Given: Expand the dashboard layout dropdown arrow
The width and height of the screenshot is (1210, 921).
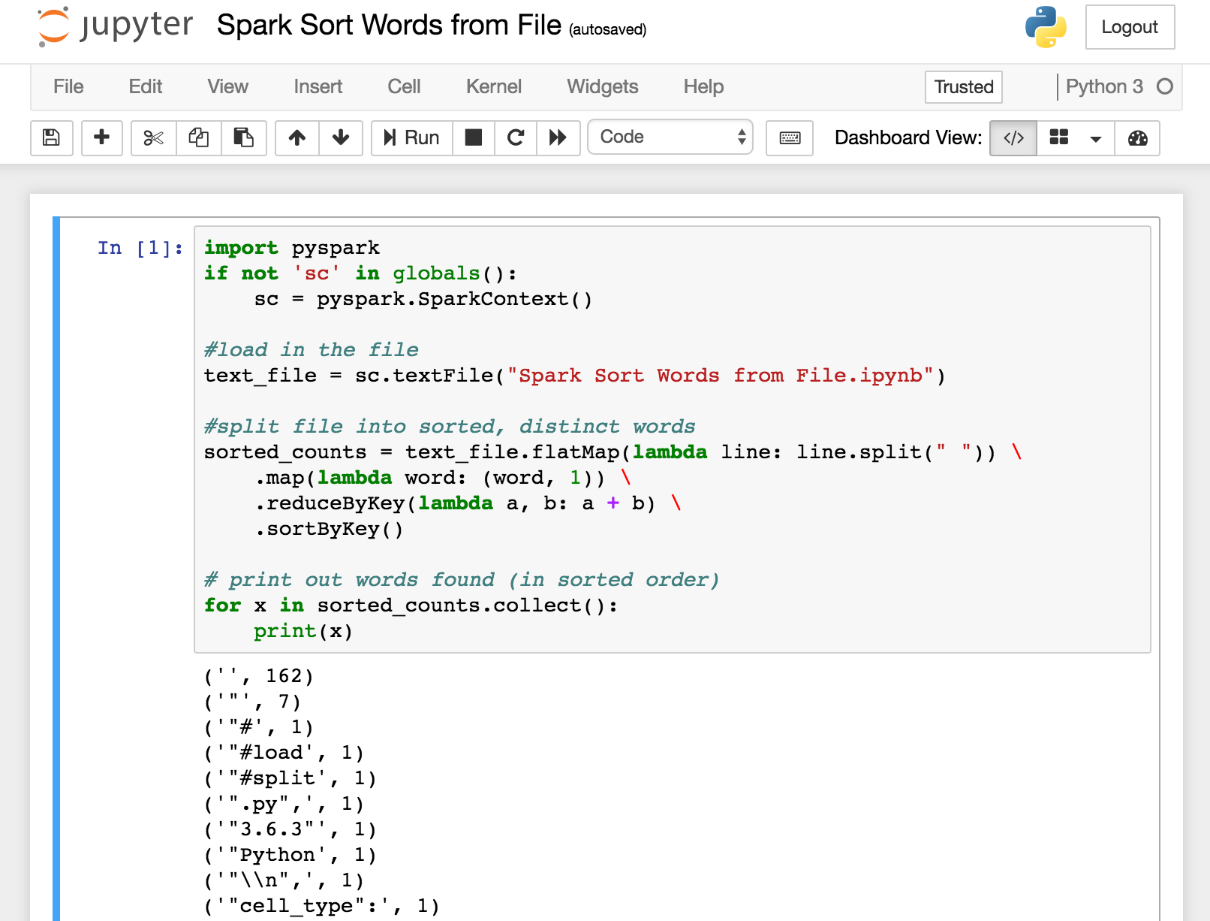Looking at the screenshot, I should coord(1095,138).
